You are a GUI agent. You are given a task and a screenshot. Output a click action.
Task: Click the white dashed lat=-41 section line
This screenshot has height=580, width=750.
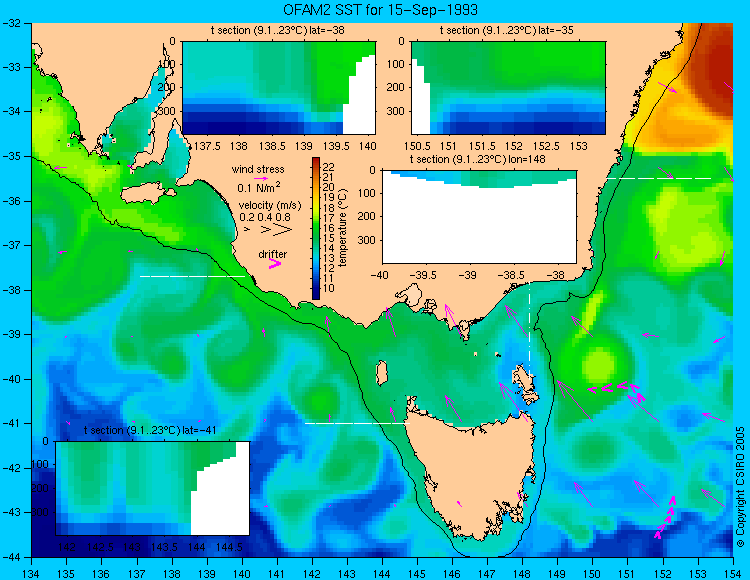pyautogui.click(x=358, y=423)
